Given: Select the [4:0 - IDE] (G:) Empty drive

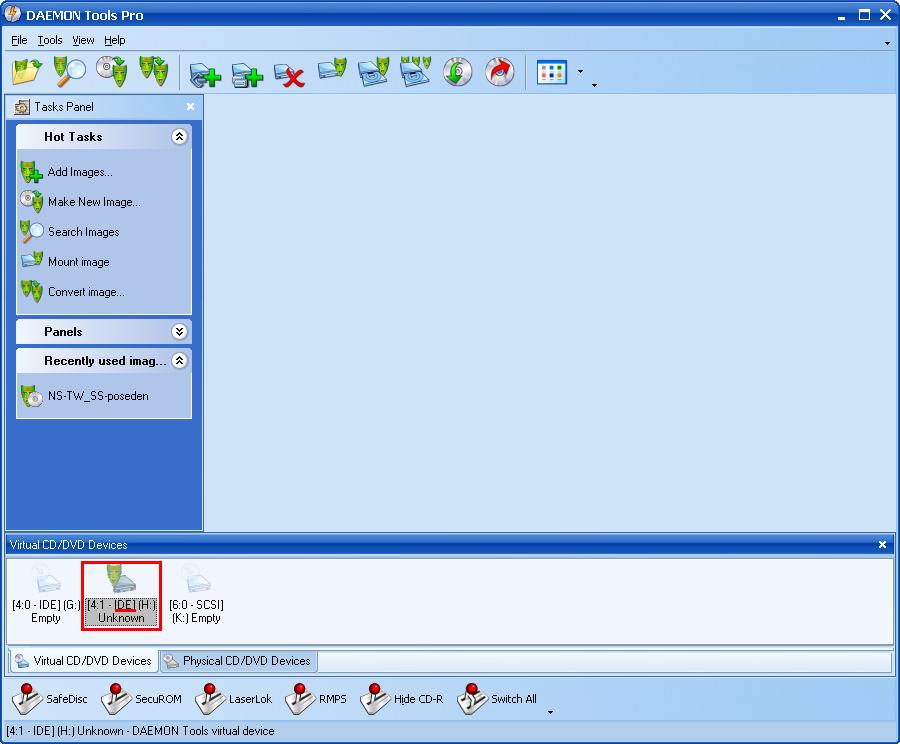Looking at the screenshot, I should click(46, 595).
